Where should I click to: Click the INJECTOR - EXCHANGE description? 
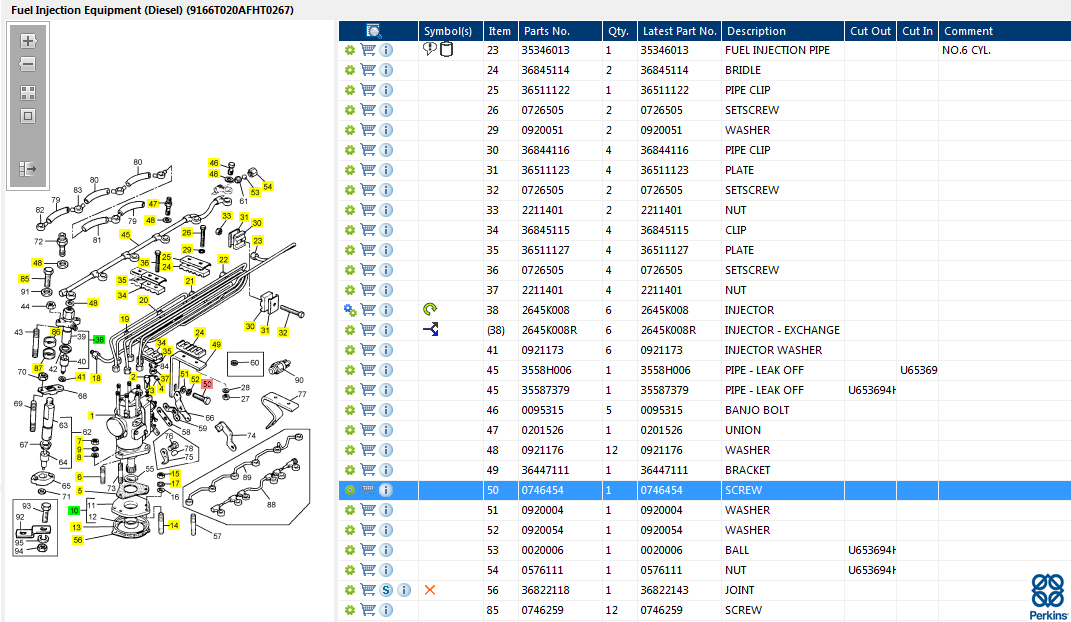782,330
